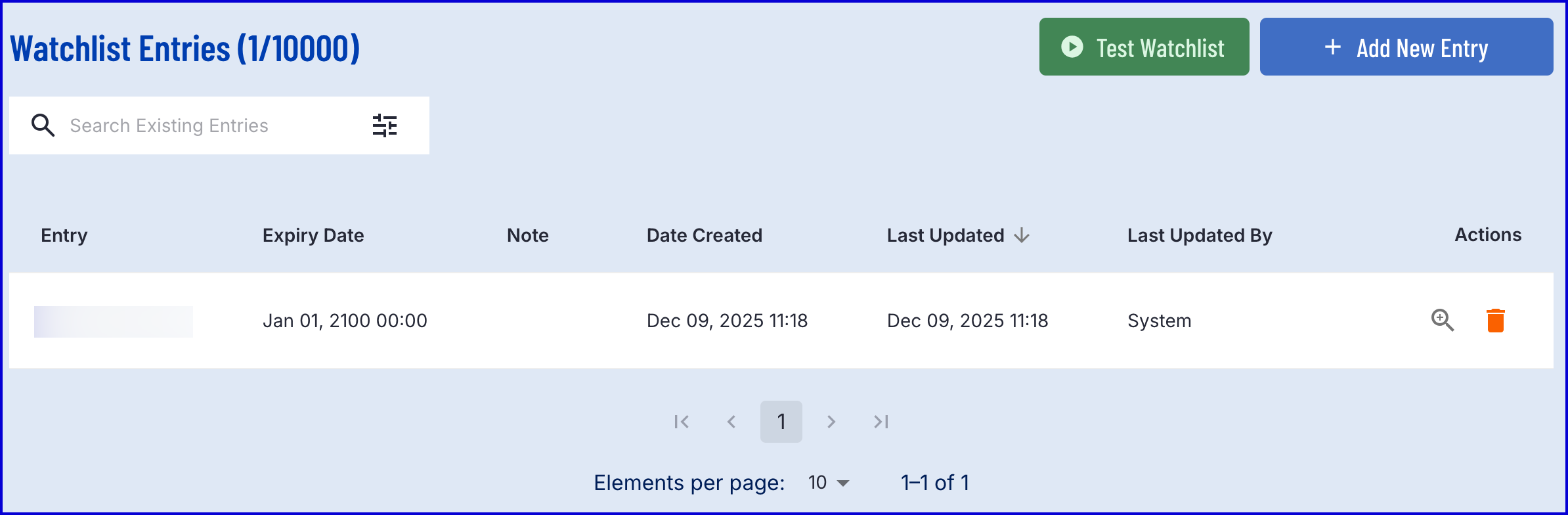Image resolution: width=1568 pixels, height=515 pixels.
Task: Click the play icon in Test Watchlist
Action: (1072, 47)
